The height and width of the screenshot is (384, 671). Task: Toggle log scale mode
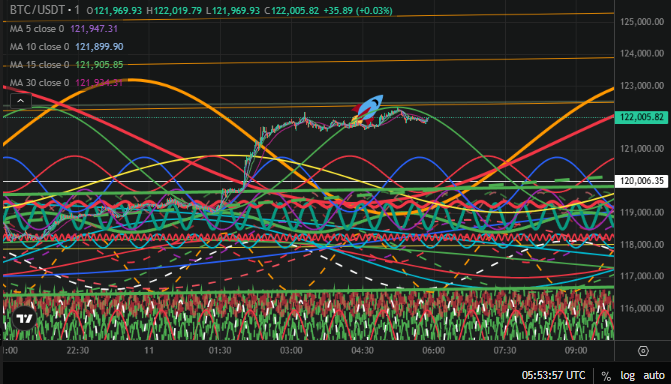click(628, 375)
